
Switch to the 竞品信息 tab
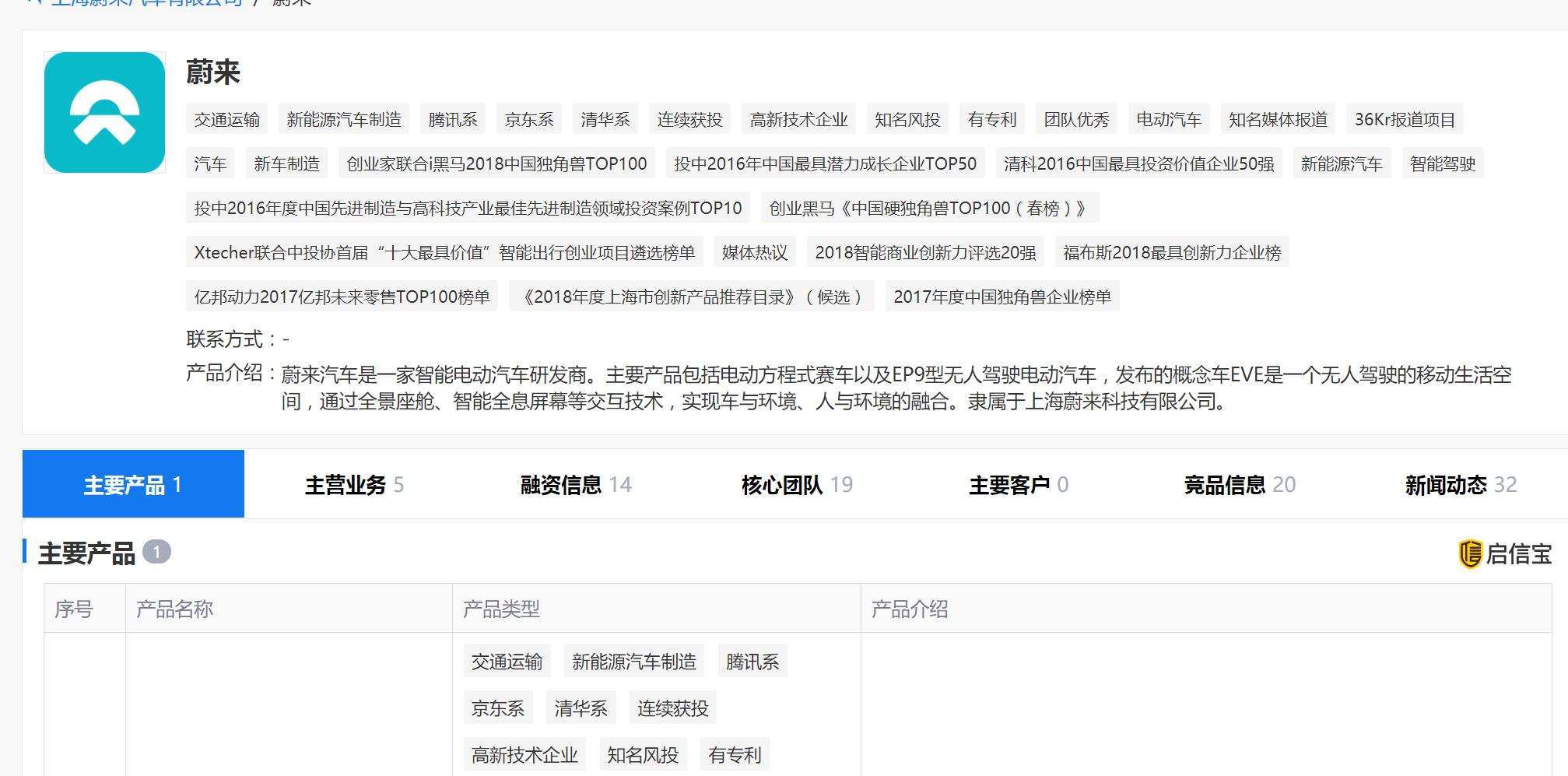click(1240, 484)
